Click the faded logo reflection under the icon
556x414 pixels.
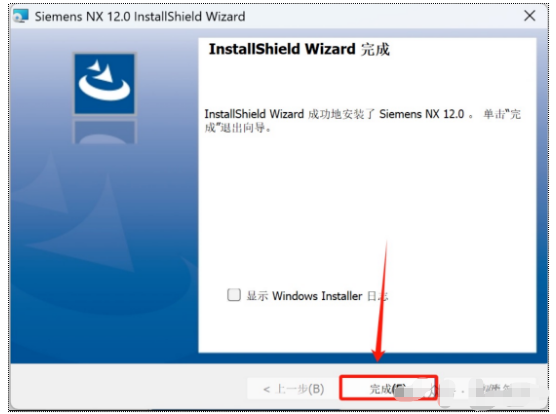[x=104, y=132]
